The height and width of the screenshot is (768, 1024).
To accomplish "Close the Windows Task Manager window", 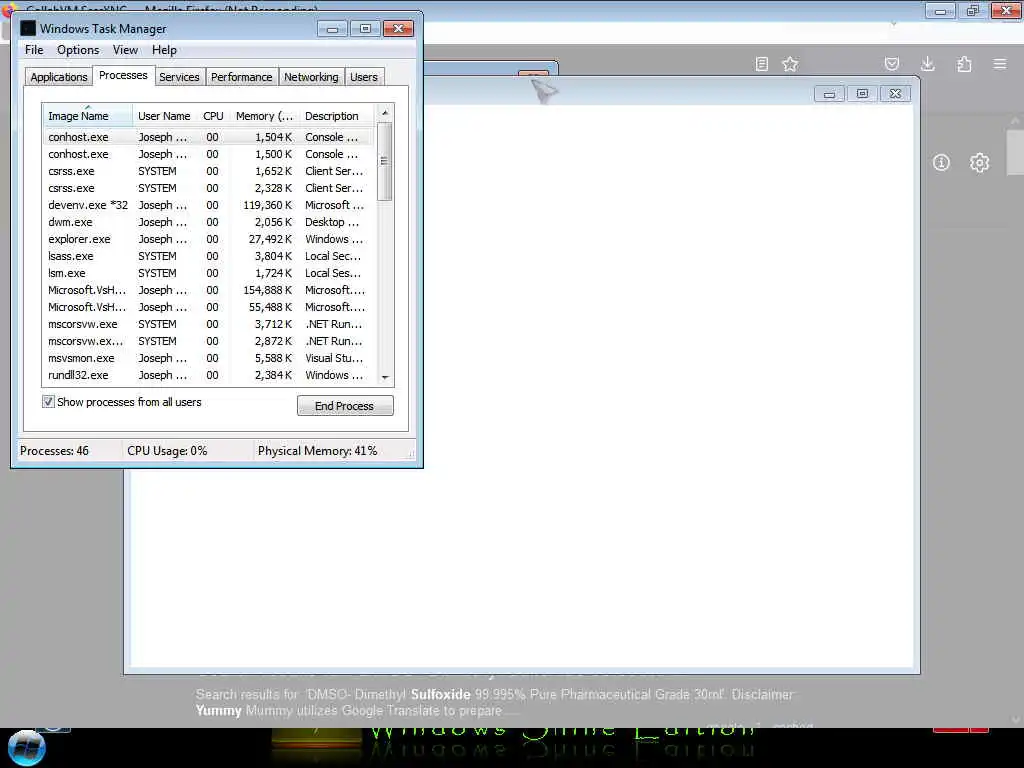I will click(398, 29).
